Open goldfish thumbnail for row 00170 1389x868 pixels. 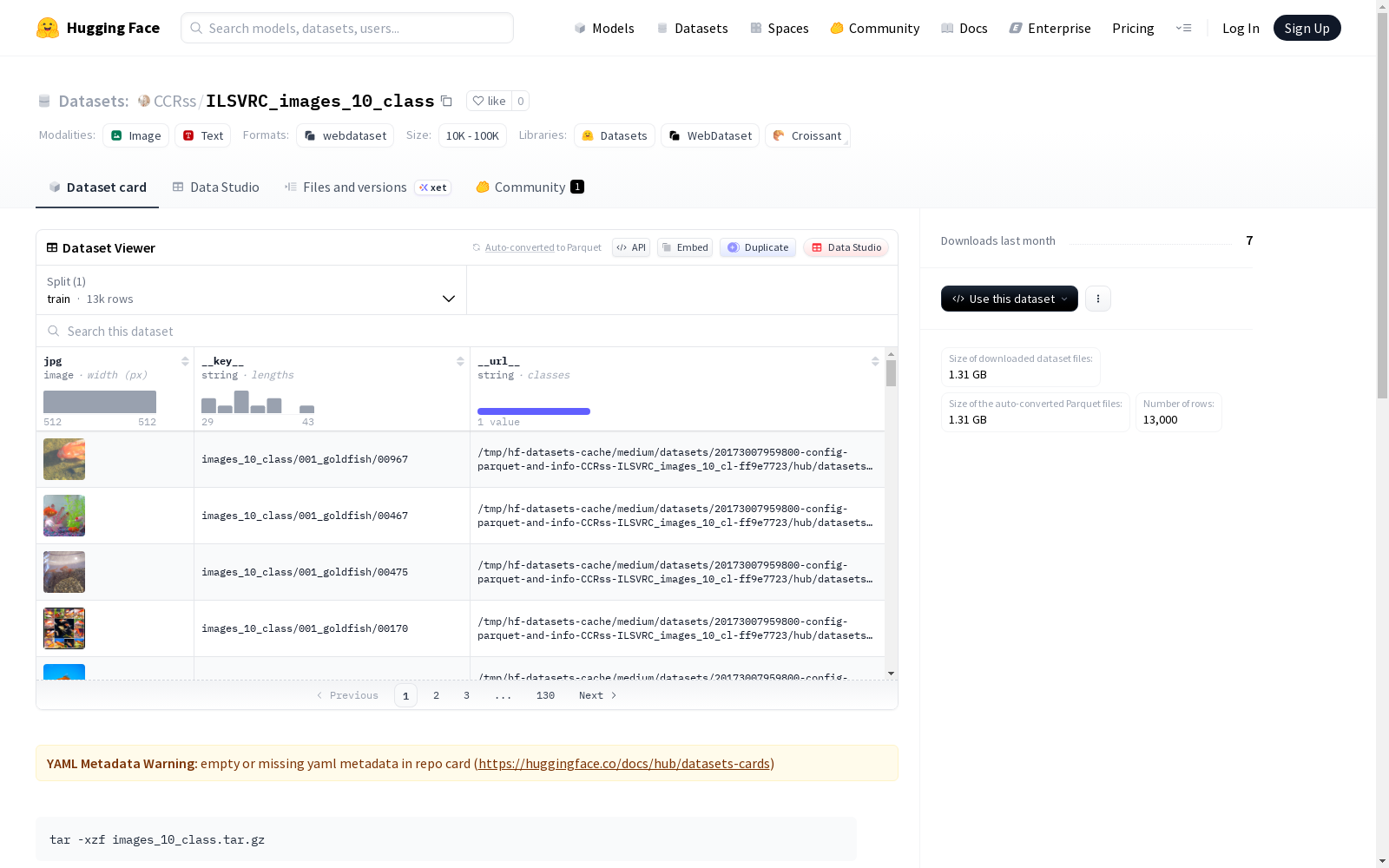[x=64, y=628]
